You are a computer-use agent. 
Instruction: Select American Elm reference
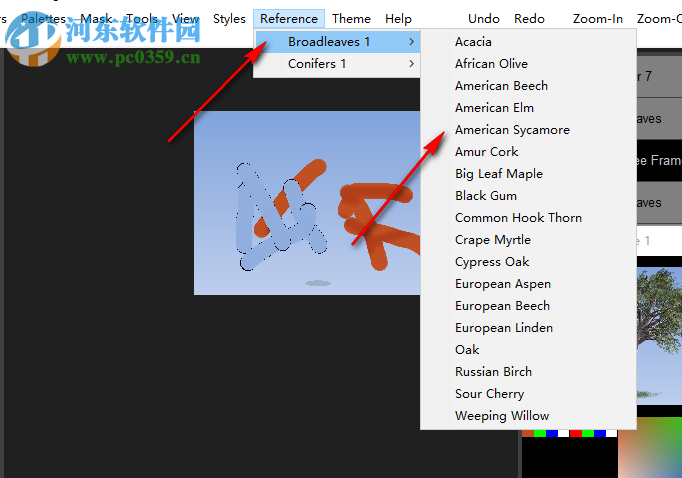click(x=528, y=108)
